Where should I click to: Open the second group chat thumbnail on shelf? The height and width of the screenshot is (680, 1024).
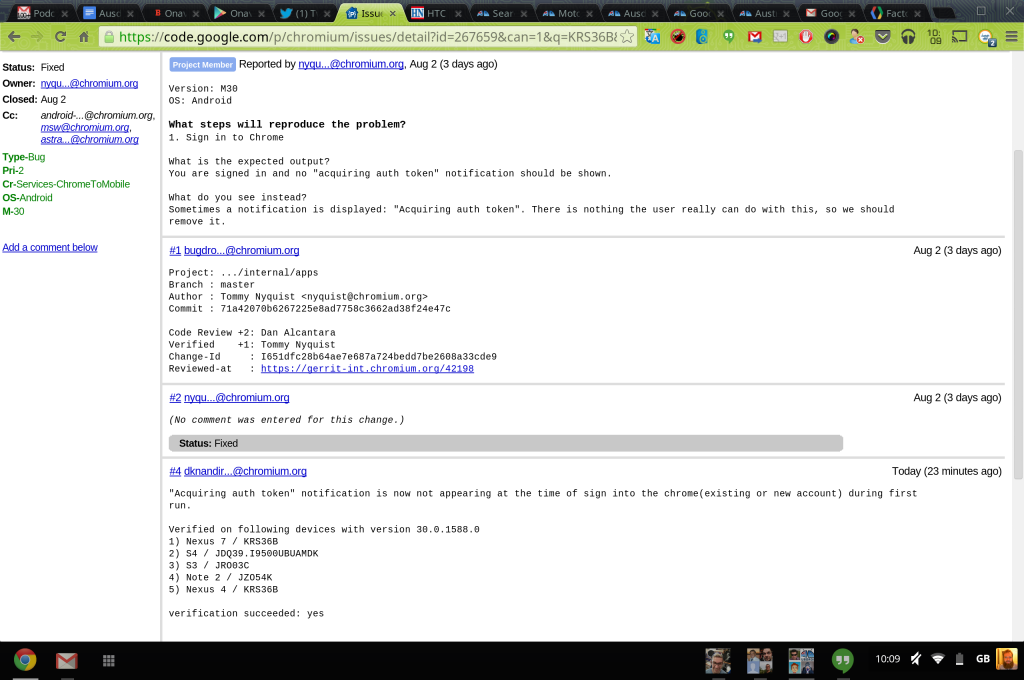pos(760,660)
